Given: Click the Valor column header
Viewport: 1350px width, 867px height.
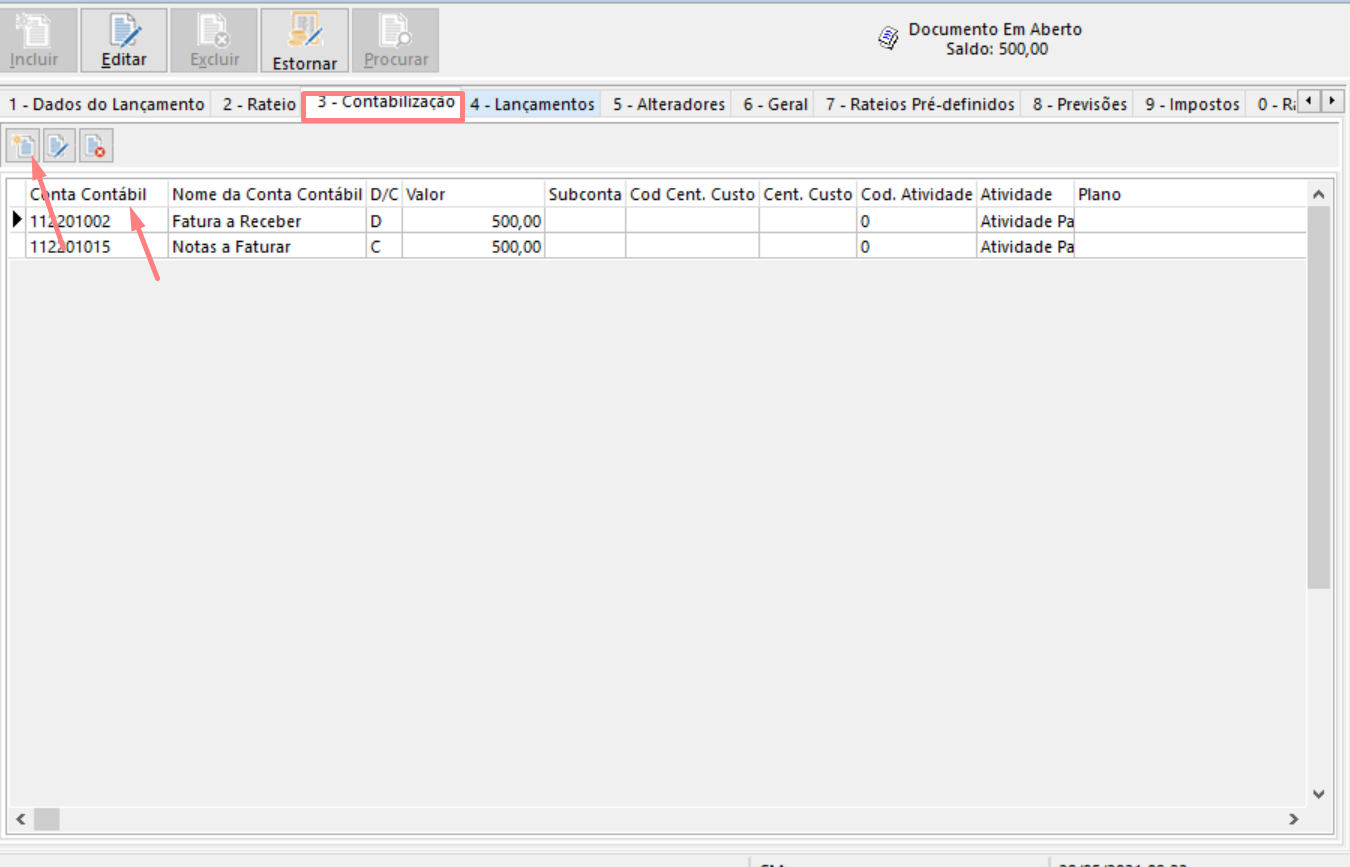Looking at the screenshot, I should pyautogui.click(x=473, y=194).
